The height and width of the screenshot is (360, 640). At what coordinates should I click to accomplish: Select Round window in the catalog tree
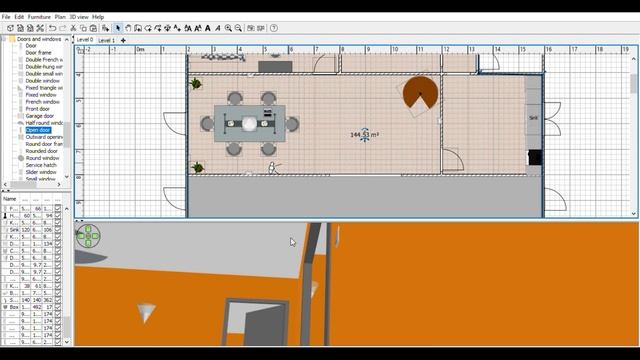pos(42,158)
